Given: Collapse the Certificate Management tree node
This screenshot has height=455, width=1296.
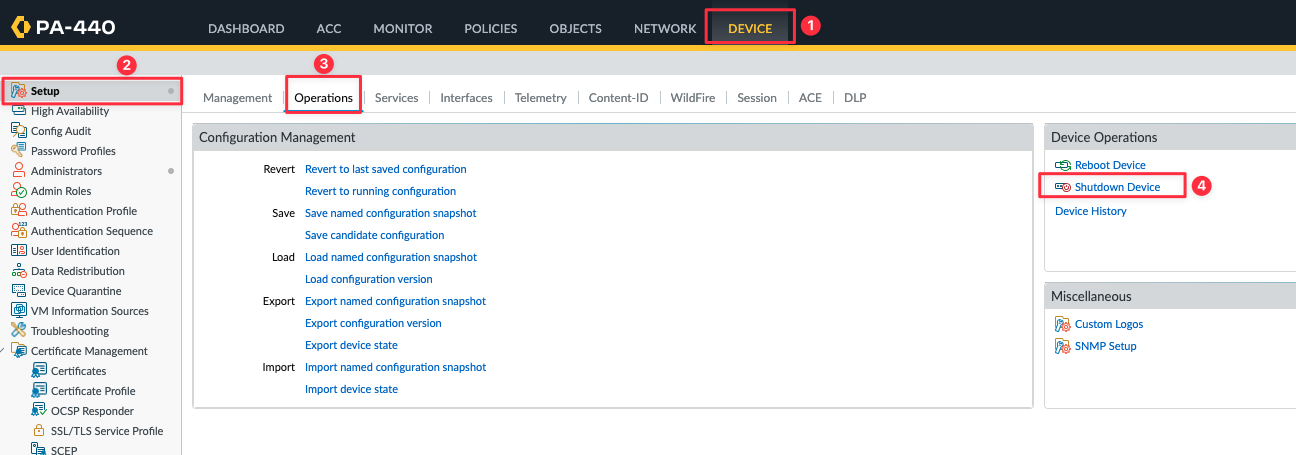Looking at the screenshot, I should (x=3, y=351).
